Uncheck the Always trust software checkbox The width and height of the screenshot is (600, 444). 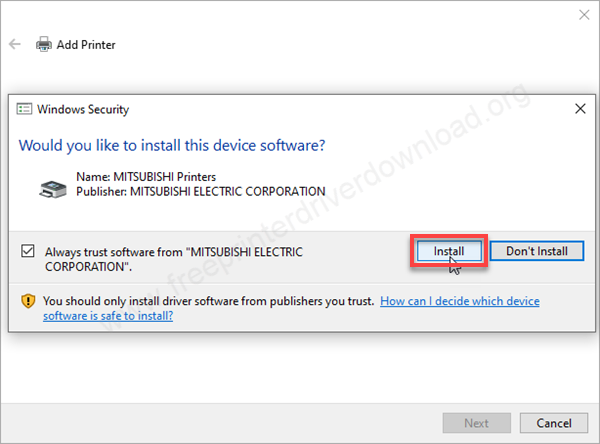point(27,251)
